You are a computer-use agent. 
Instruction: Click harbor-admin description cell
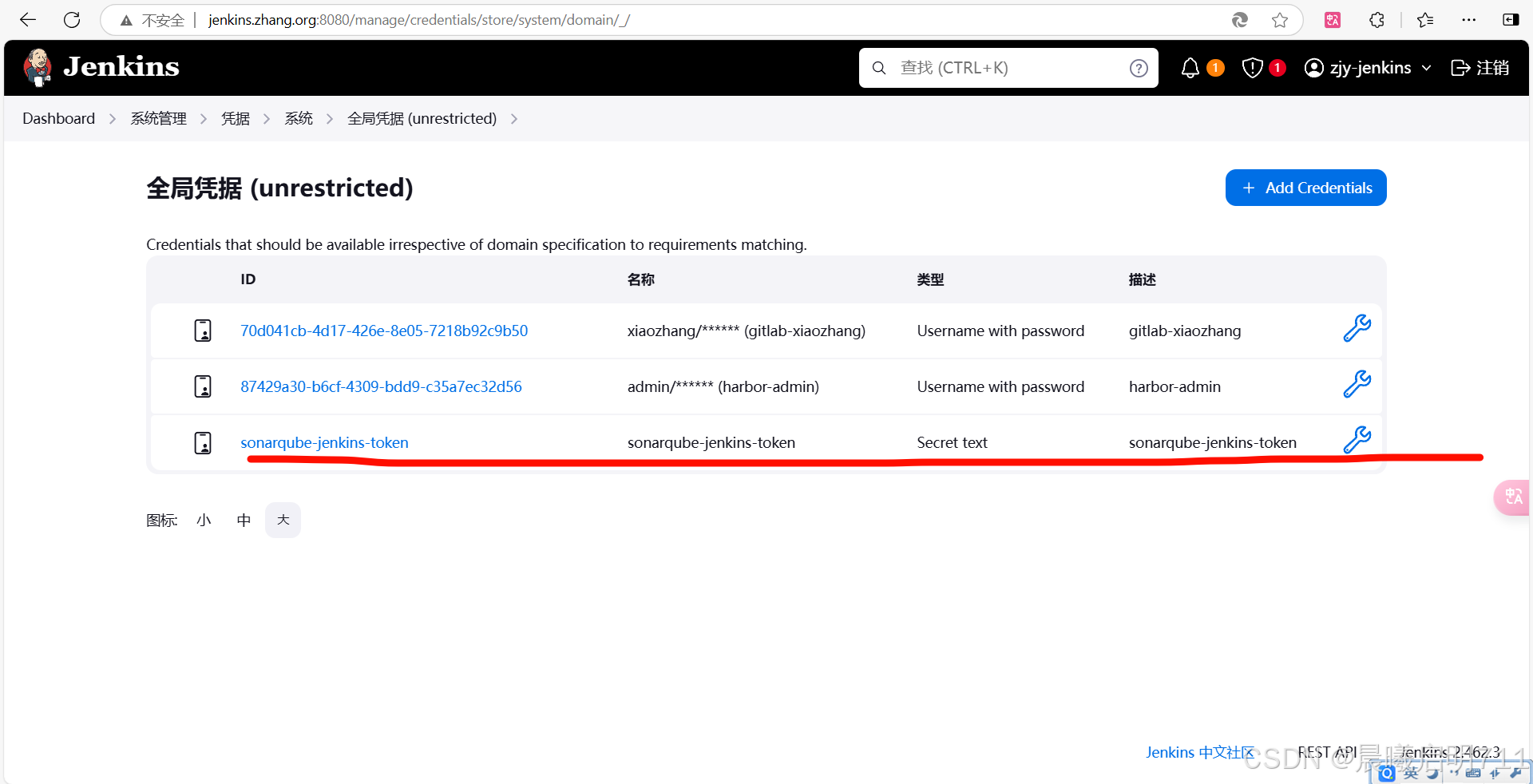(1175, 386)
